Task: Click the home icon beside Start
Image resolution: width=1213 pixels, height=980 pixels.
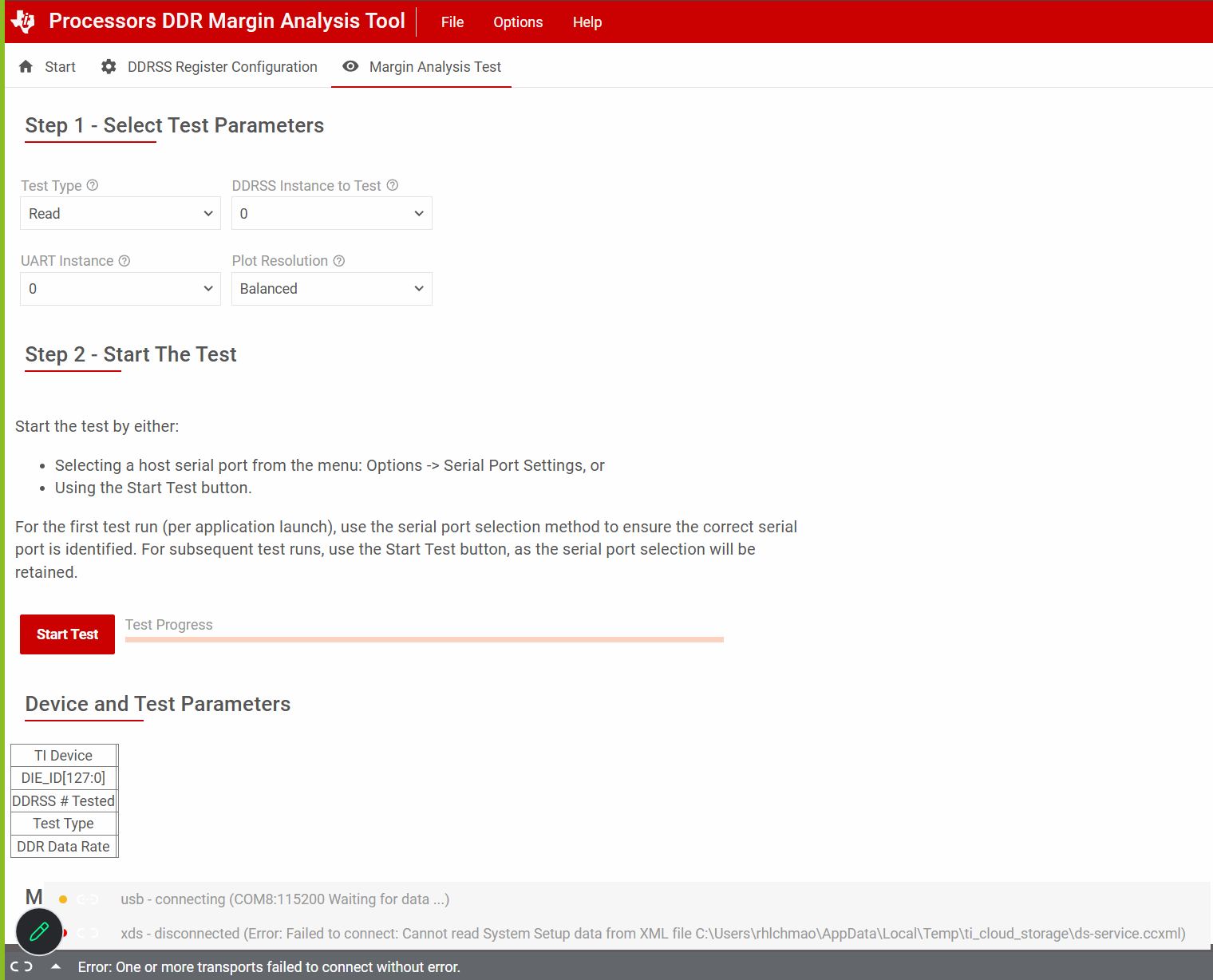Action: tap(26, 66)
